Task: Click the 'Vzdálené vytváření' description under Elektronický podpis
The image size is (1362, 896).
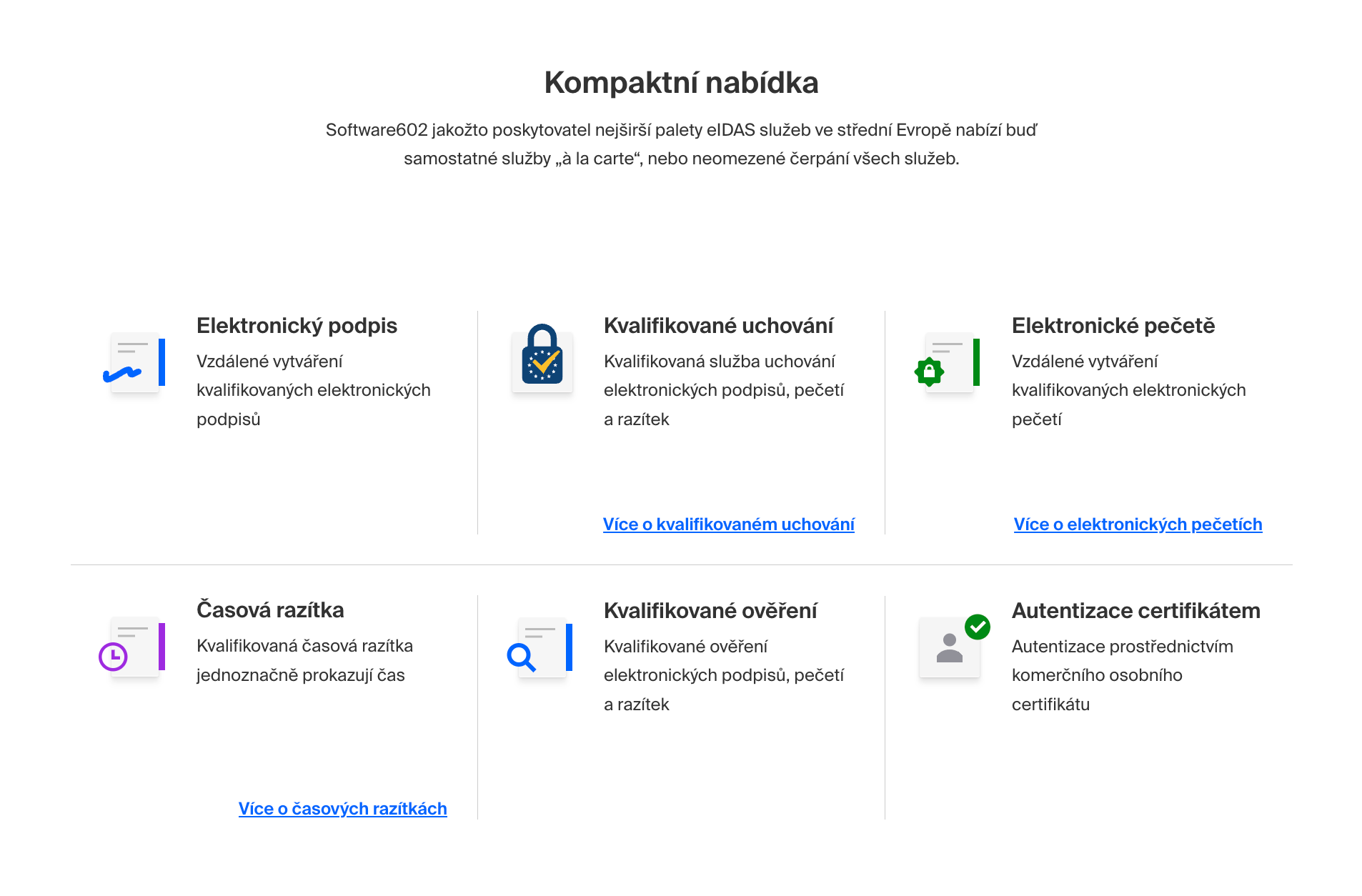Action: click(x=313, y=390)
